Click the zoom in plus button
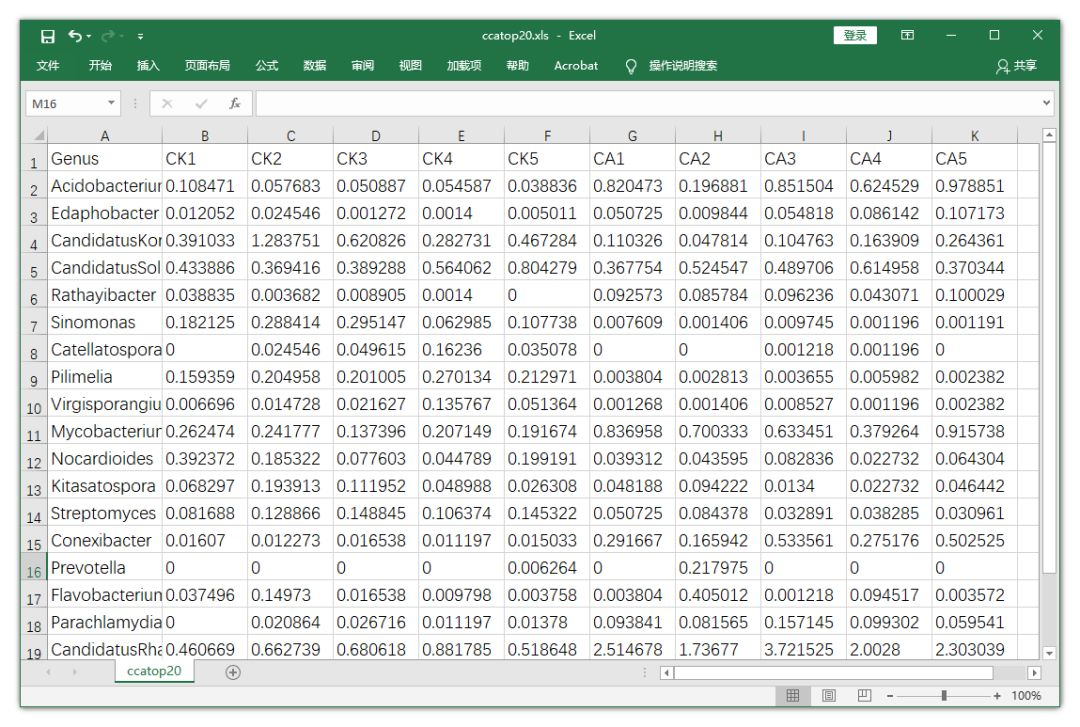Image resolution: width=1080 pixels, height=727 pixels. click(997, 696)
